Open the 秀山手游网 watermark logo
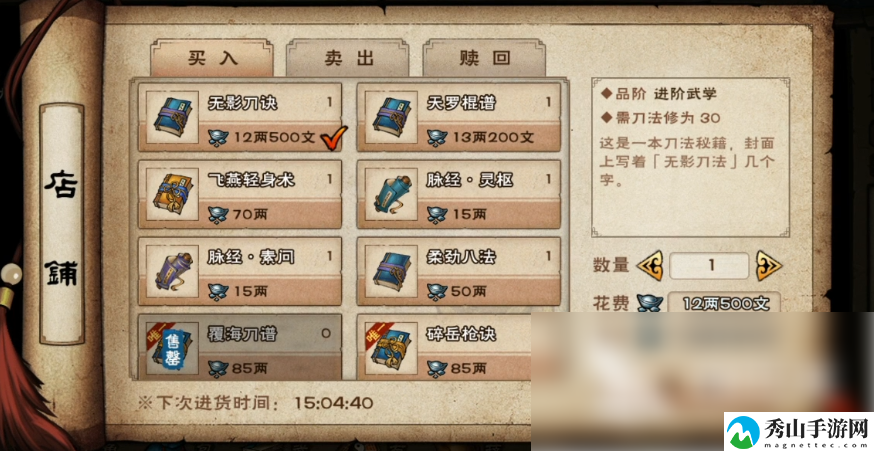 coord(799,431)
